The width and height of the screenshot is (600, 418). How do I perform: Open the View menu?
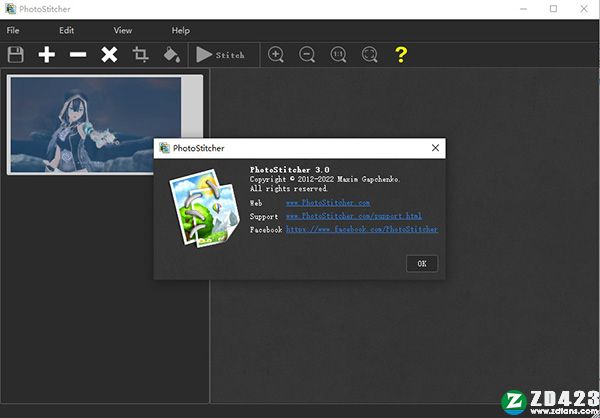tap(123, 31)
